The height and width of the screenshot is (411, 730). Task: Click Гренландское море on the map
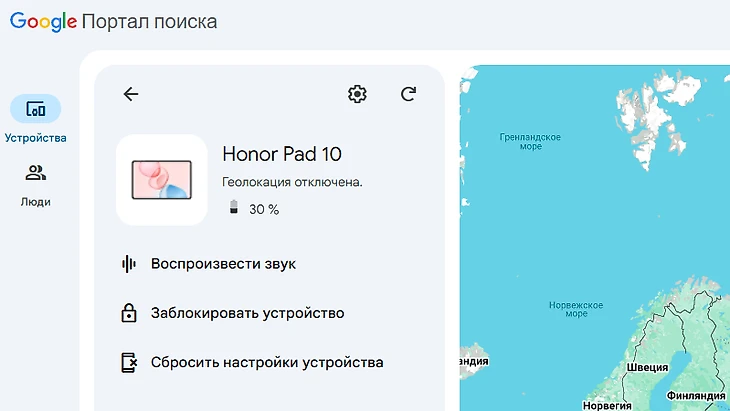[530, 141]
